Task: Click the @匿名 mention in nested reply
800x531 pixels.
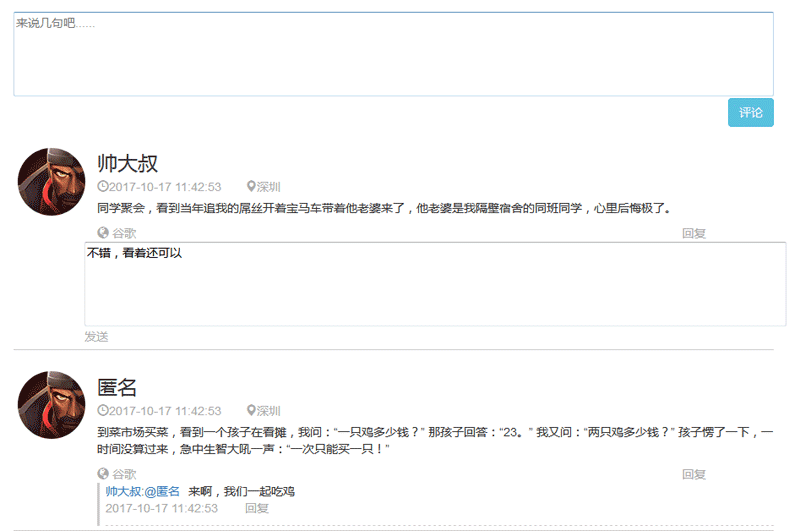Action: [x=162, y=492]
